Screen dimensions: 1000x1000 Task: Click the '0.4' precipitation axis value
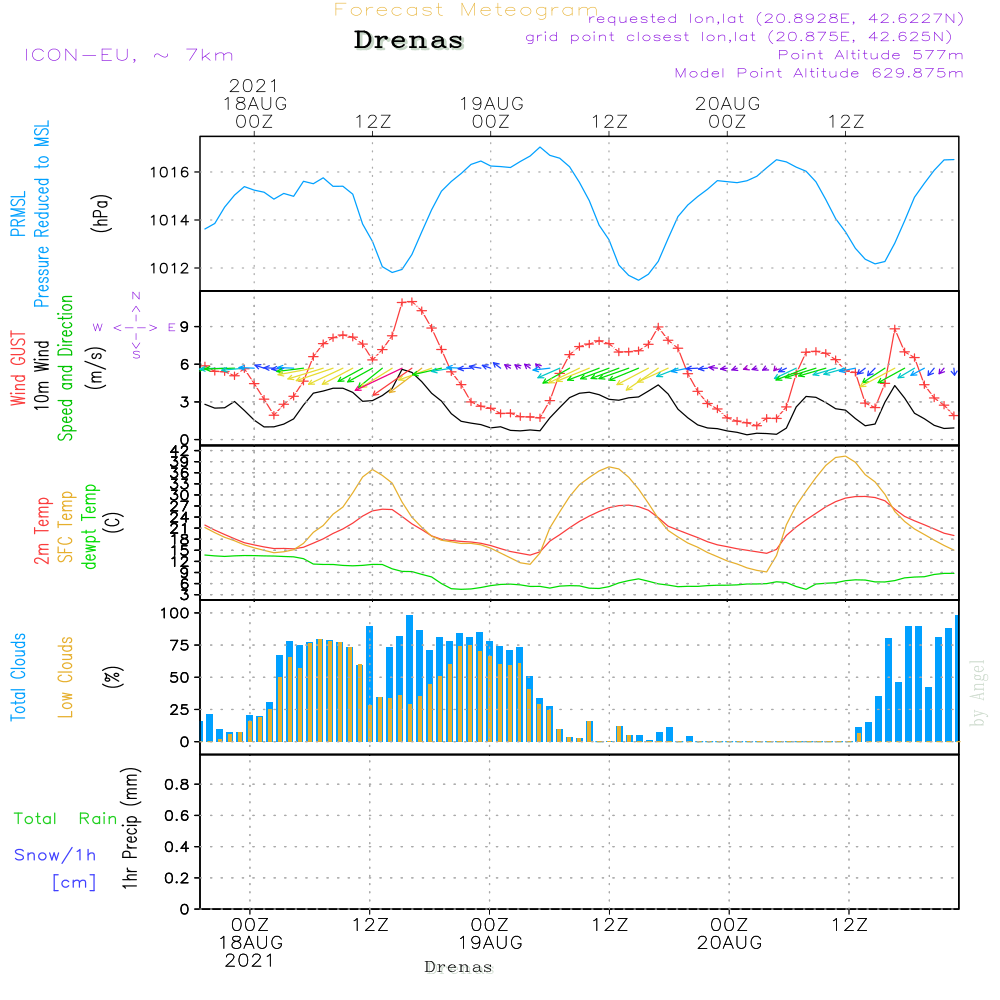pyautogui.click(x=177, y=848)
